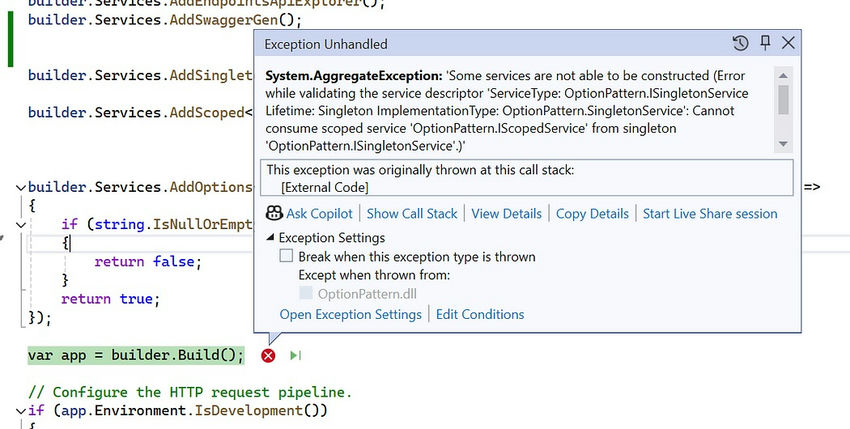Viewport: 850px width, 429px height.
Task: Click the exception message scrollbar down arrow
Action: click(783, 144)
